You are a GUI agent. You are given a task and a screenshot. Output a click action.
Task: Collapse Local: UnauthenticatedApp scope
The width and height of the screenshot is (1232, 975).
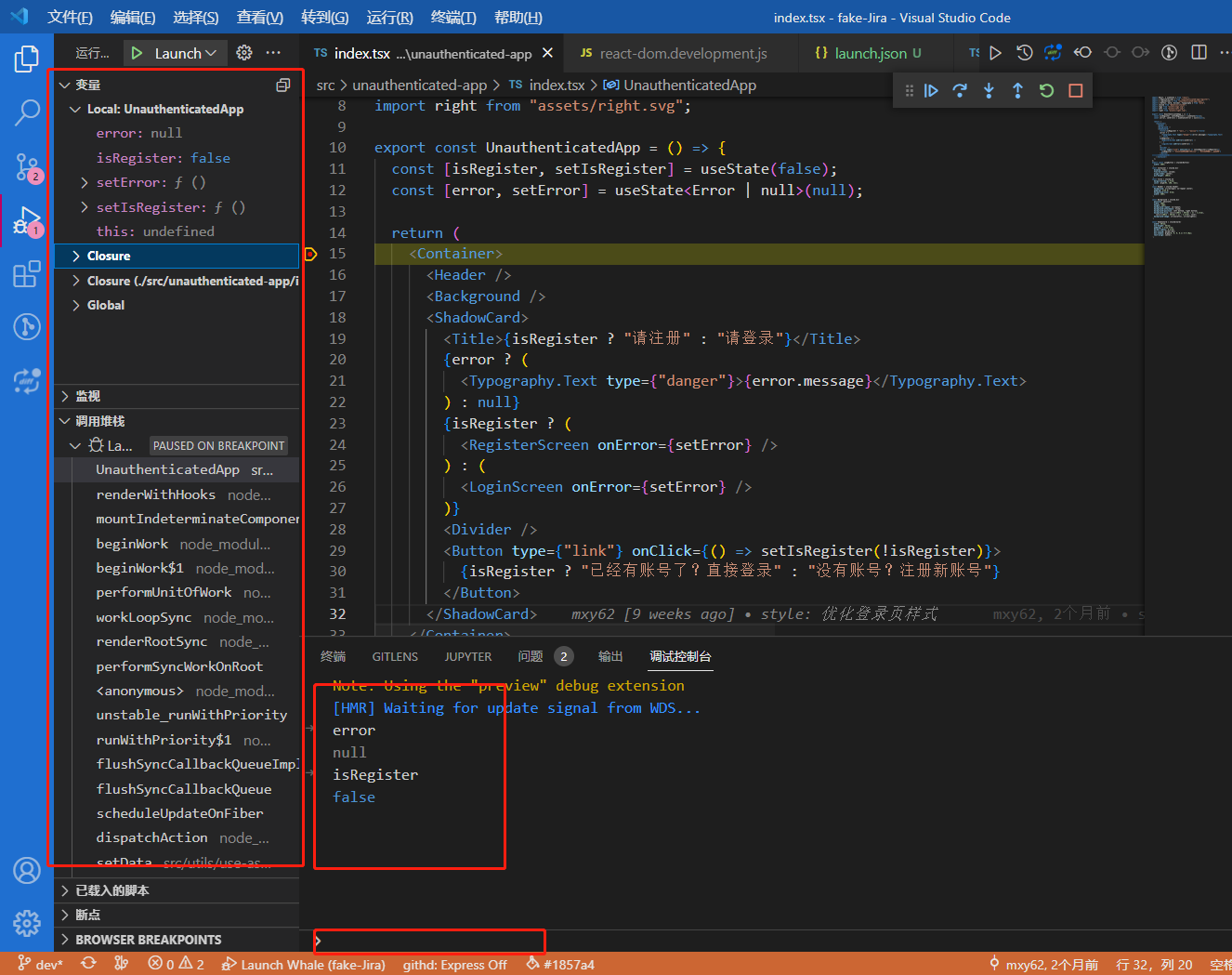[177, 109]
